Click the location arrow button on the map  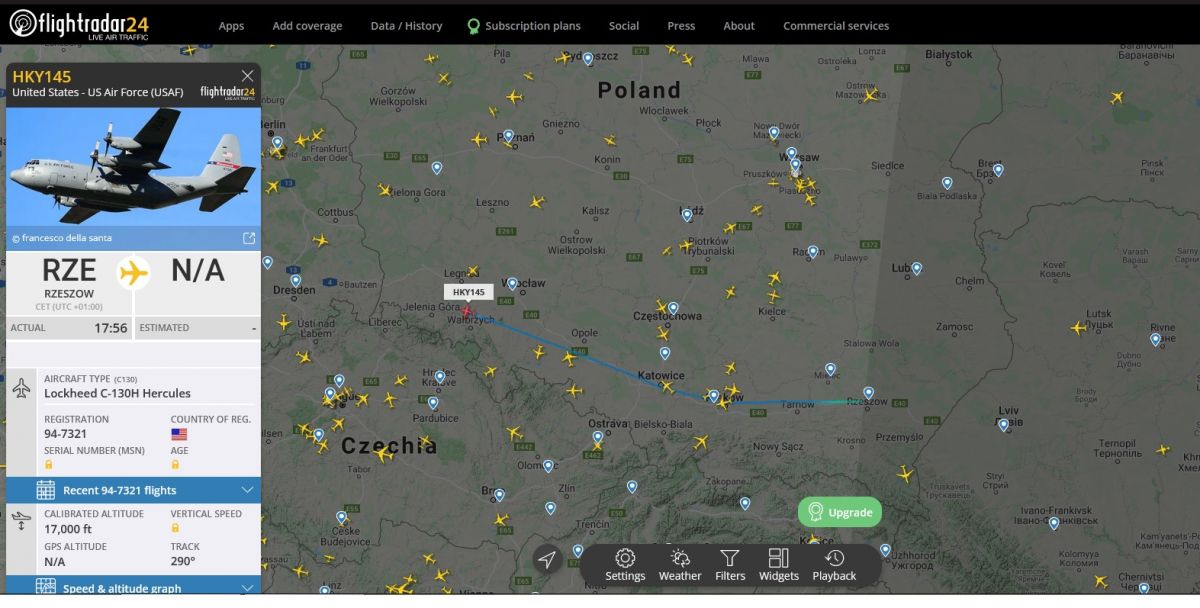[546, 559]
